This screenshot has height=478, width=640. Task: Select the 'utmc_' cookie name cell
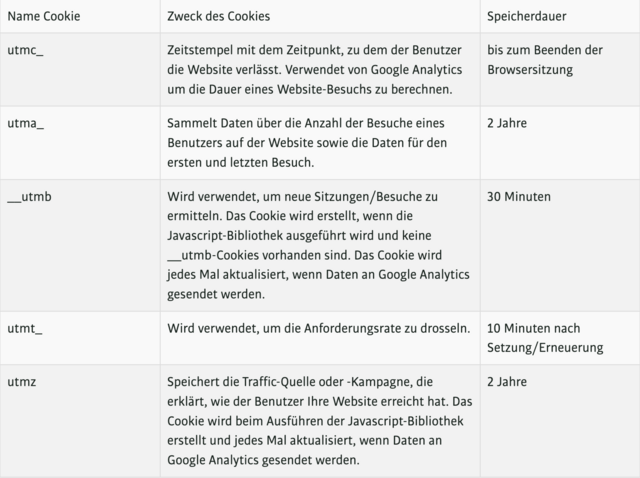pos(25,50)
